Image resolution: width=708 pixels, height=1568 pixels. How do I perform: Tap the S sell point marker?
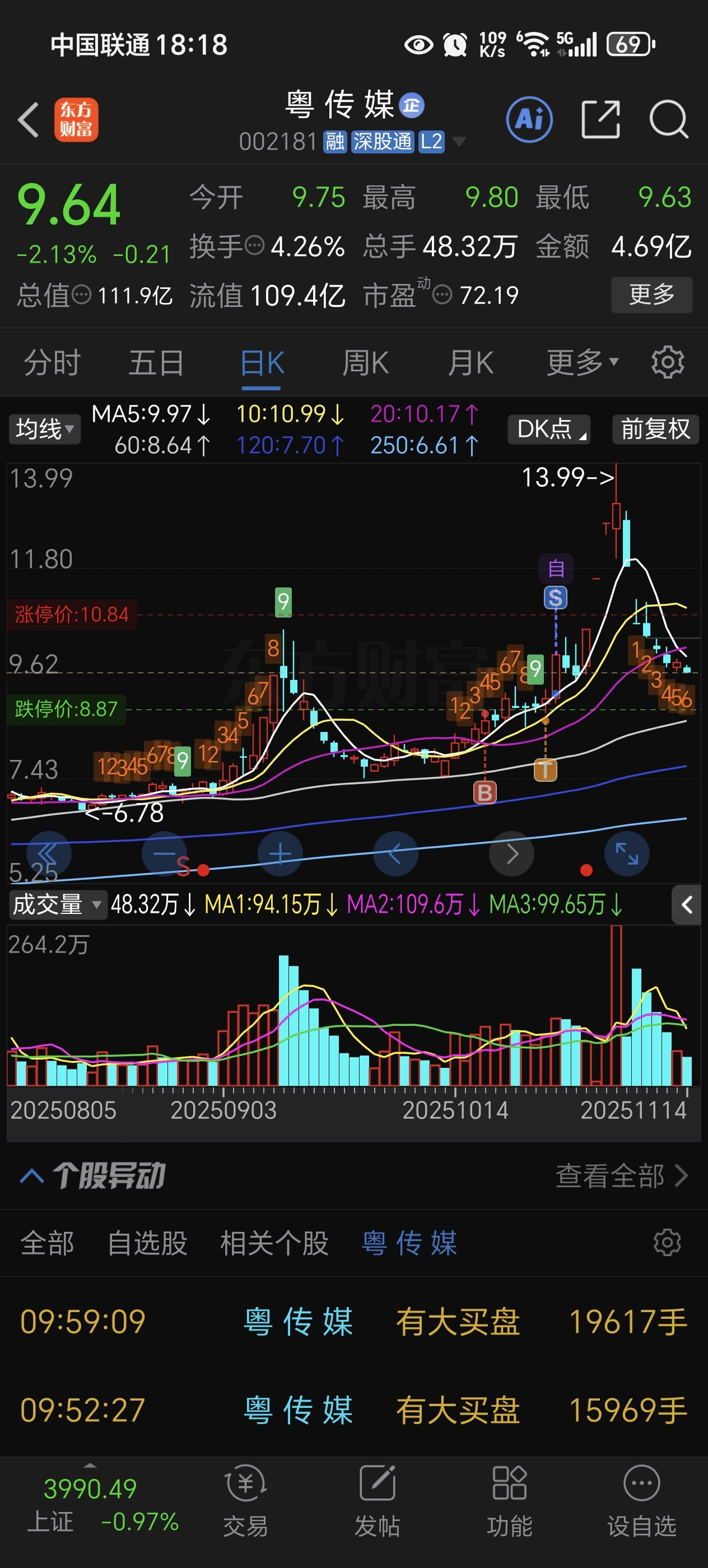point(555,598)
